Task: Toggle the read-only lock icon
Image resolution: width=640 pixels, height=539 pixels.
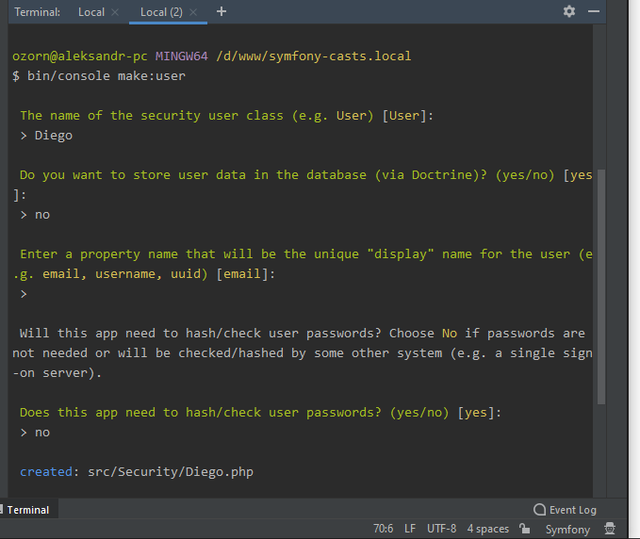Action: click(524, 529)
